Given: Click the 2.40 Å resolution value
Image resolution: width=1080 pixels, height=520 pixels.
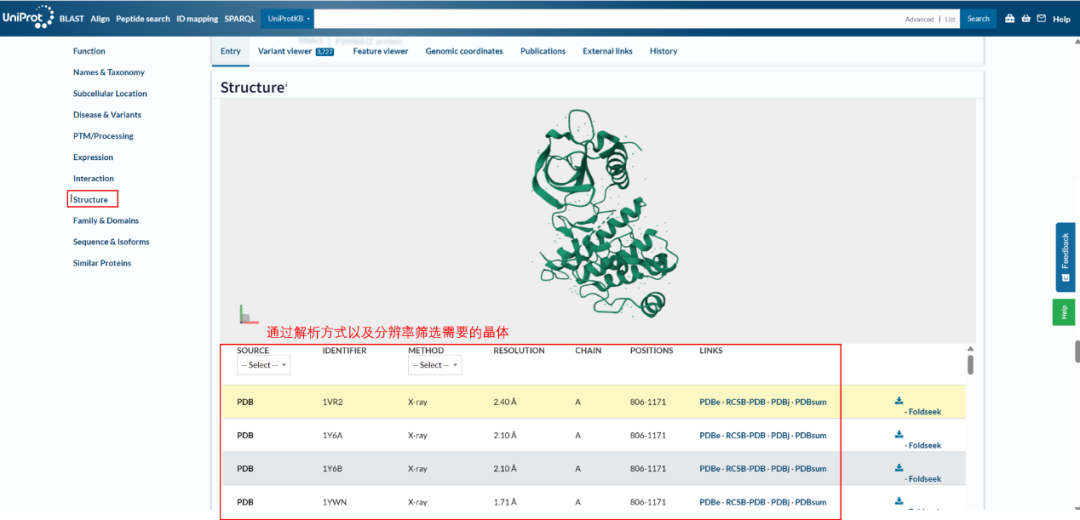Looking at the screenshot, I should click(x=506, y=402).
